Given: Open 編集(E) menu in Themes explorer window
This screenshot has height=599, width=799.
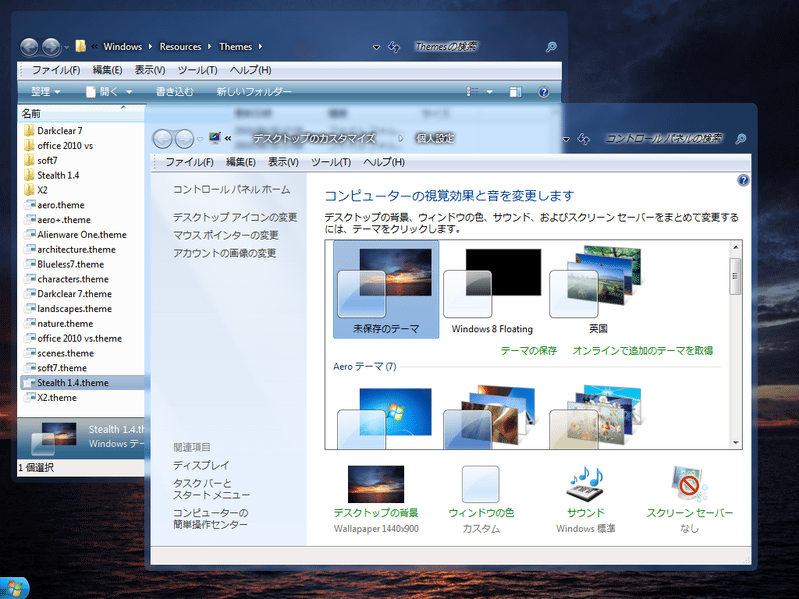Looking at the screenshot, I should (107, 70).
